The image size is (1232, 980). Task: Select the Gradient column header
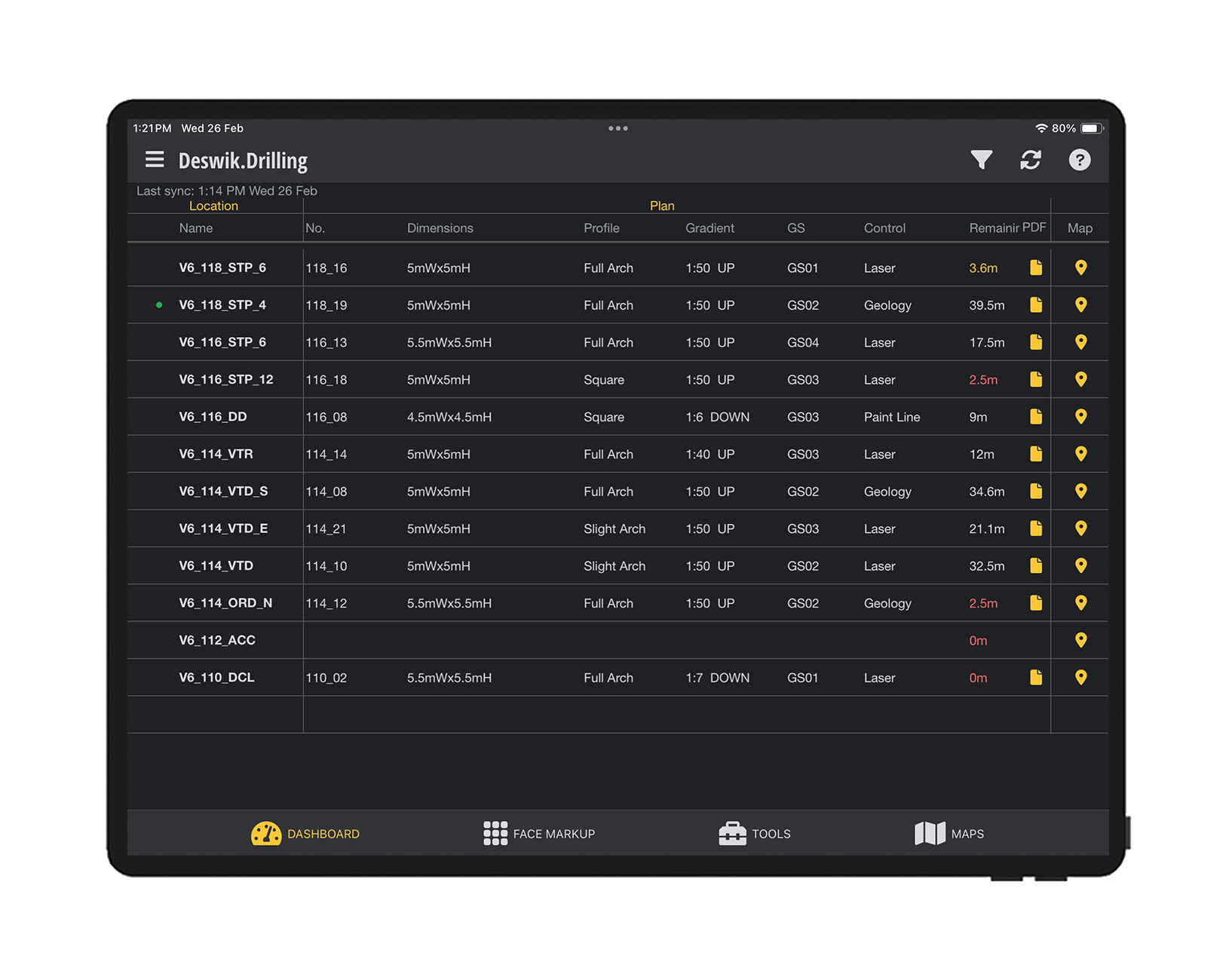[x=709, y=228]
